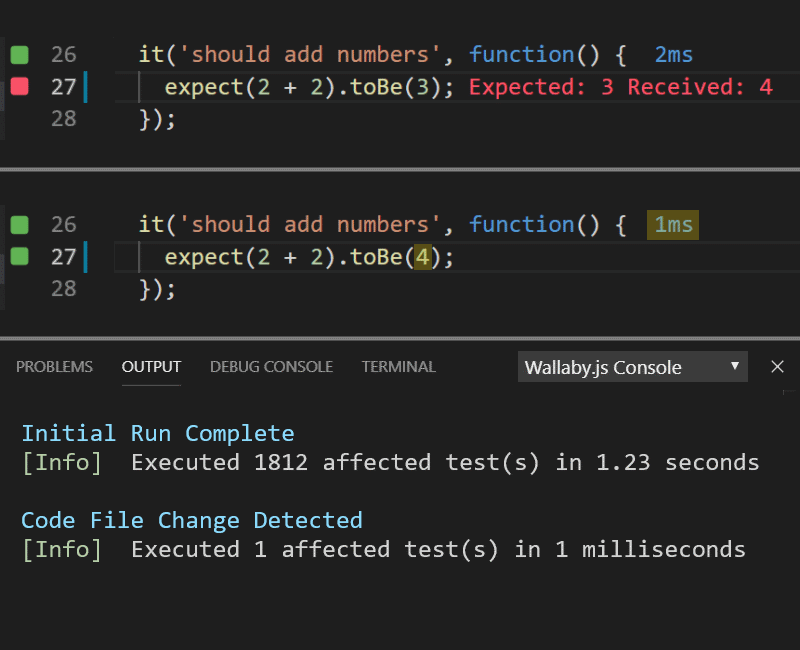800x650 pixels.
Task: Click line number 27 in the lower editor
Action: coord(64,257)
